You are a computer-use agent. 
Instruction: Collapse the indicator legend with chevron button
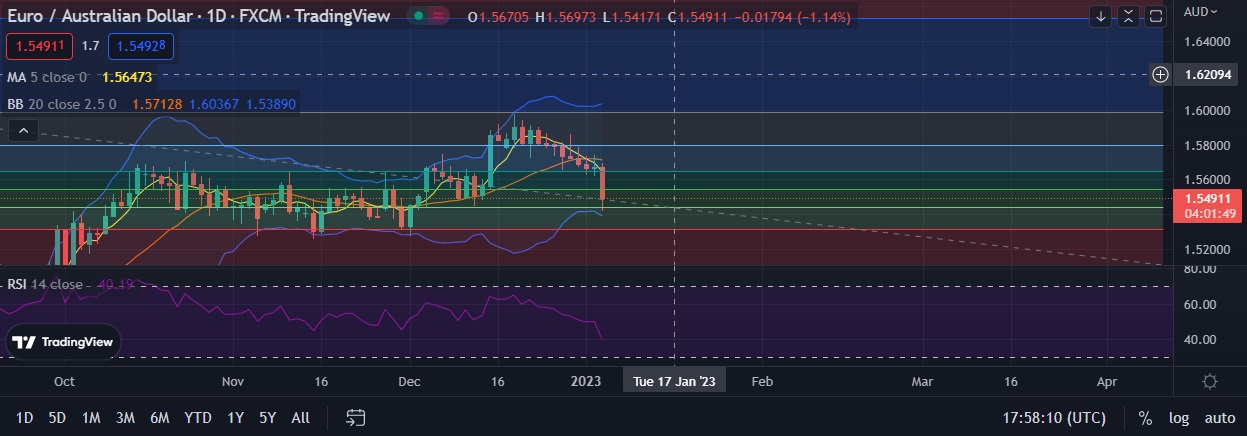point(25,130)
